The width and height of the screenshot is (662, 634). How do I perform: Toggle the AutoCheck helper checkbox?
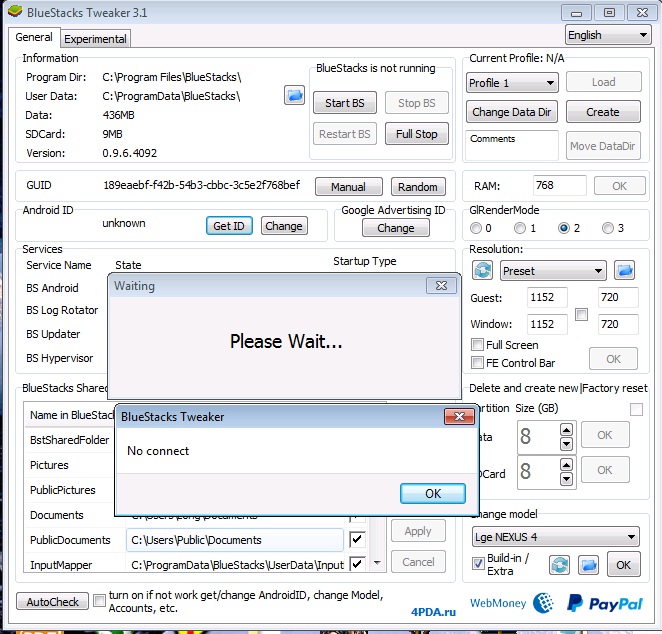point(99,600)
